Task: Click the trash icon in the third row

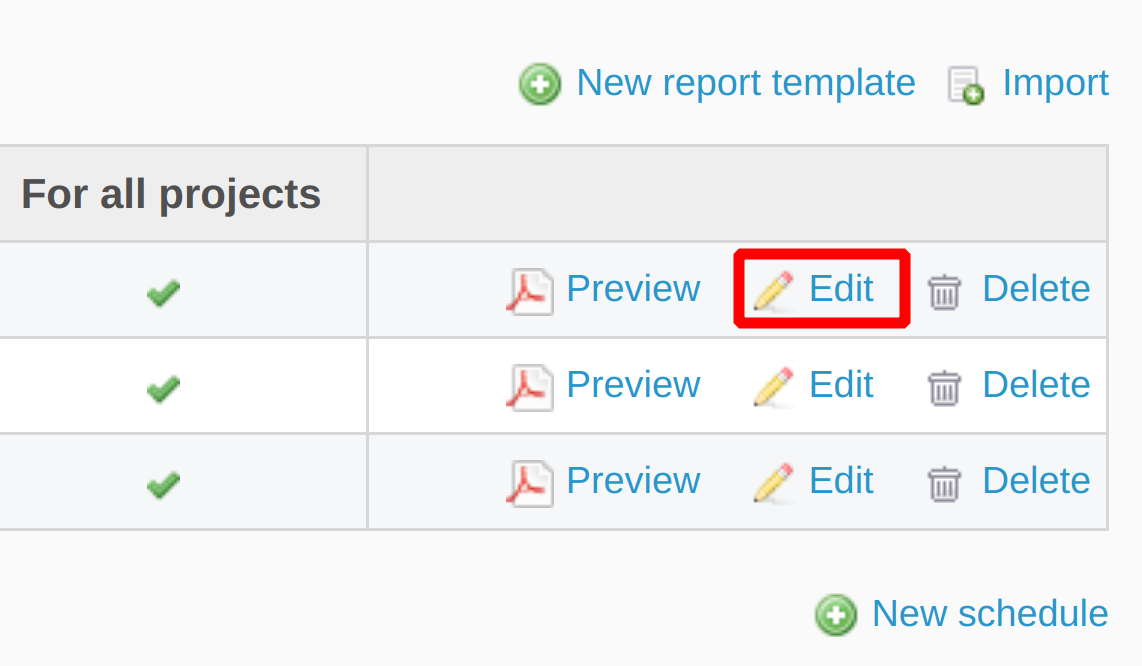Action: pos(944,484)
